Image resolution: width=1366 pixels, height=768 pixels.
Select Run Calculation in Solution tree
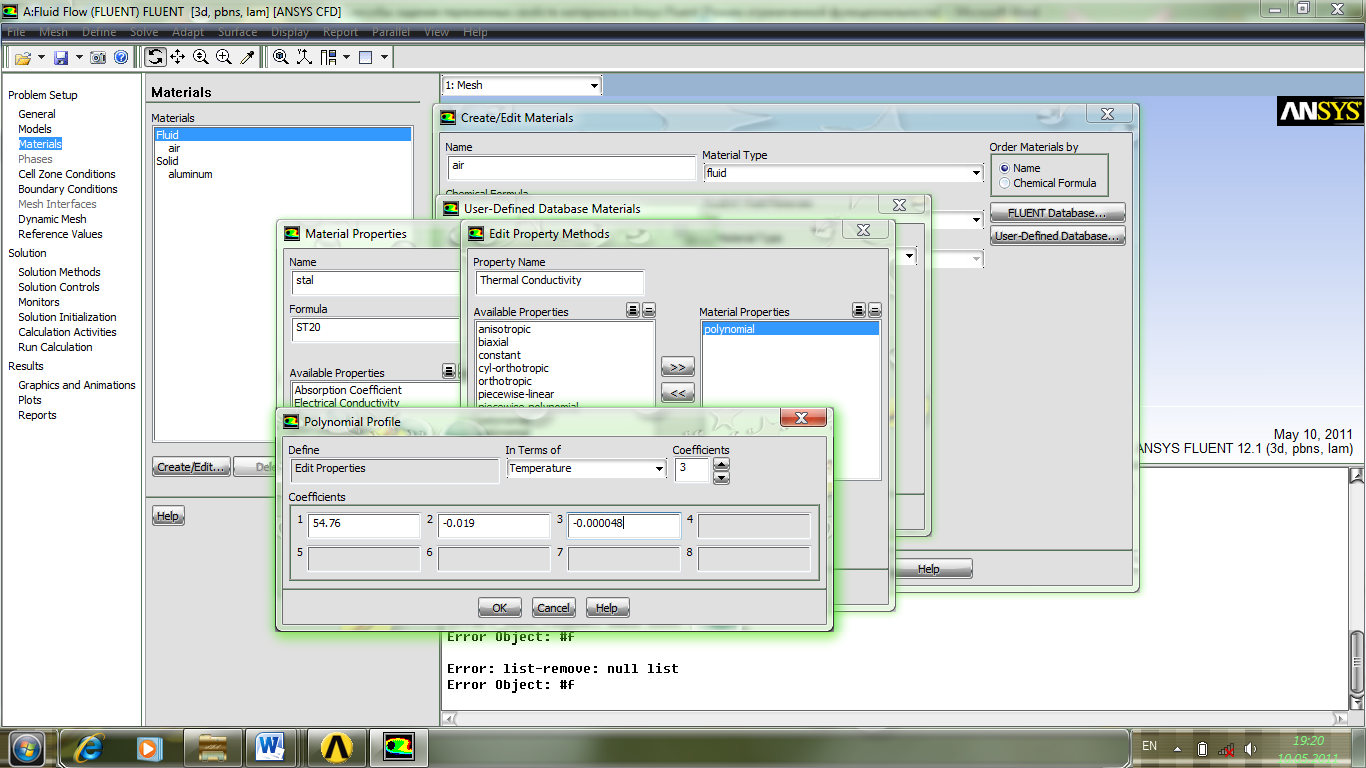pos(55,347)
